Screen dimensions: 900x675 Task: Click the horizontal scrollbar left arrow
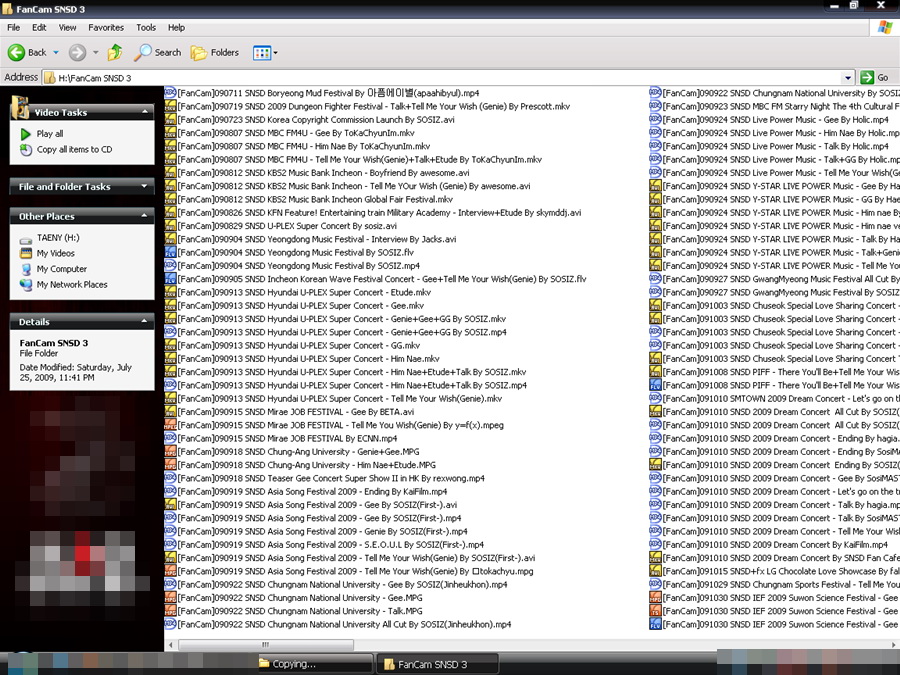[x=171, y=645]
